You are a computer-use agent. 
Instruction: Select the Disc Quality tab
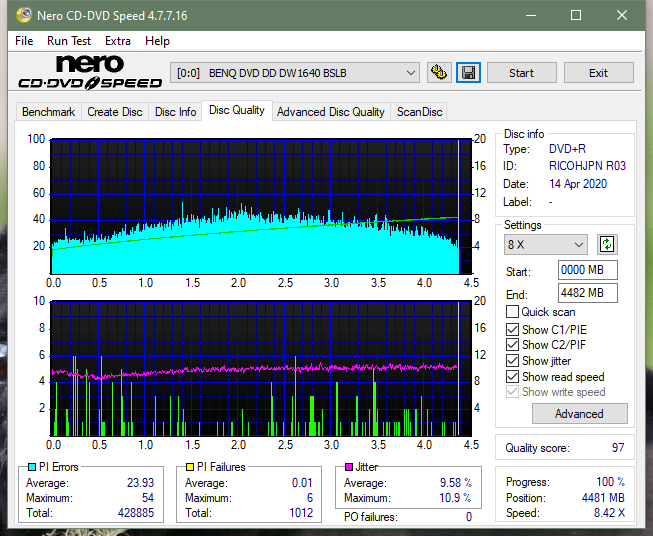[x=237, y=110]
